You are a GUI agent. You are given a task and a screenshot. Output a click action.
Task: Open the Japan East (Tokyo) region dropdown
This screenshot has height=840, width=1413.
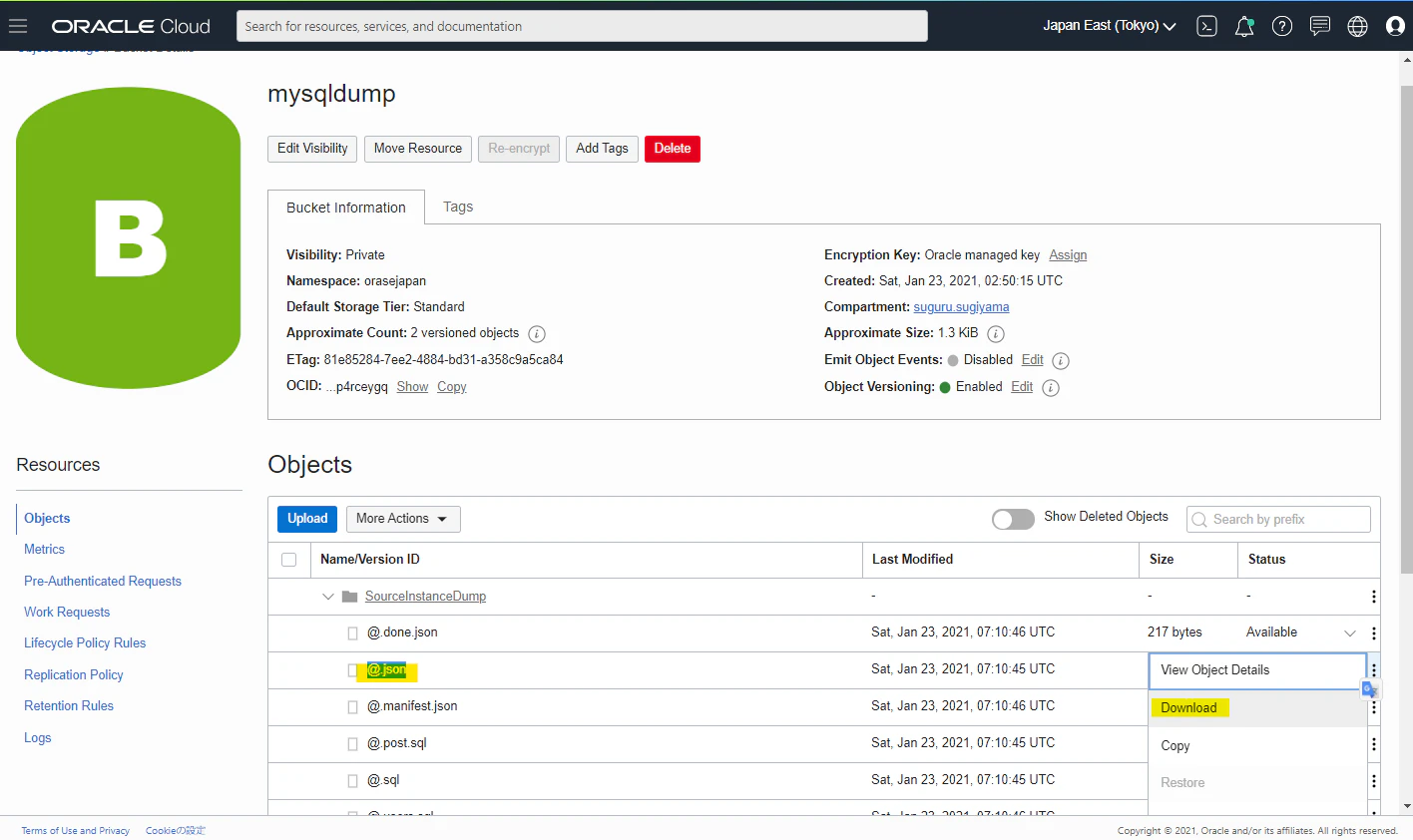click(x=1110, y=26)
